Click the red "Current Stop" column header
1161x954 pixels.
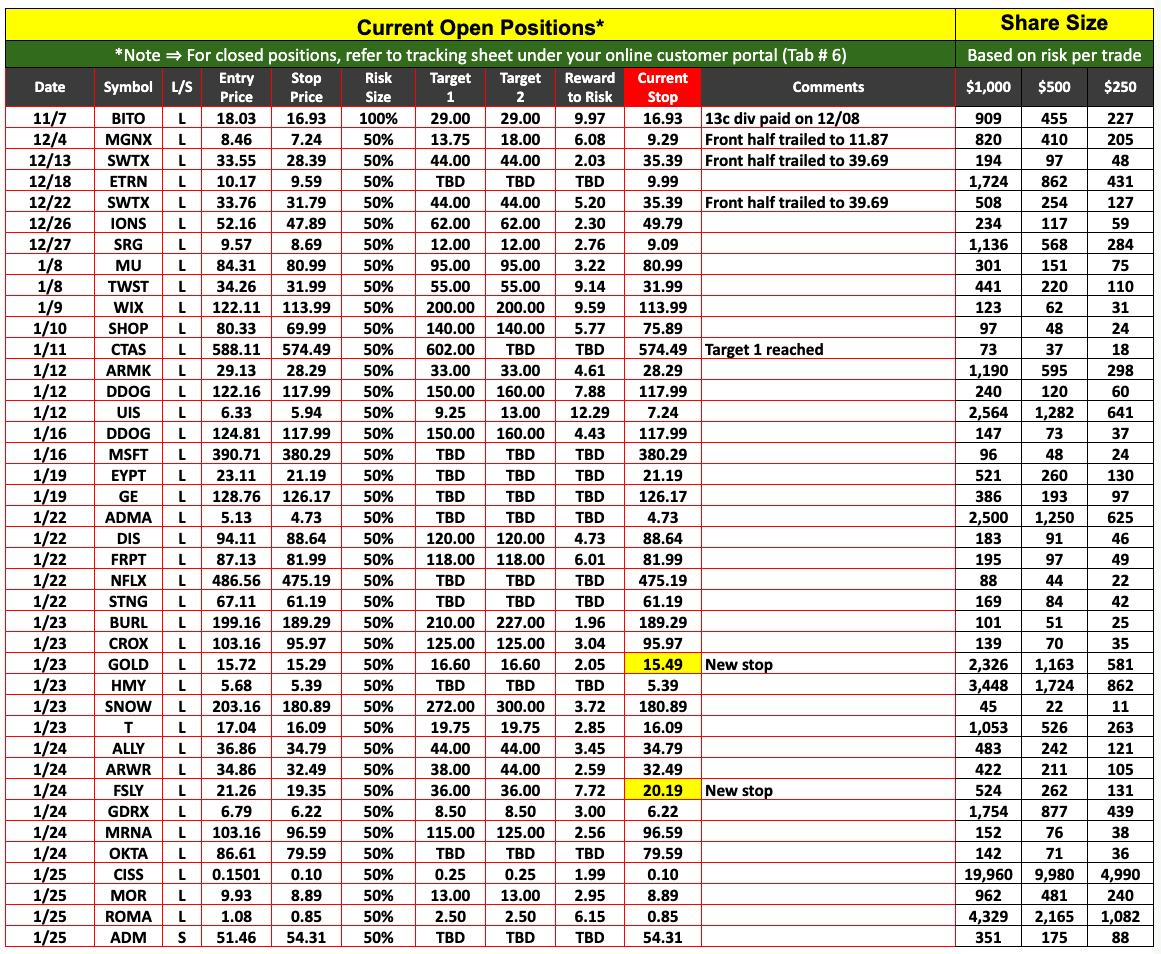[x=662, y=87]
